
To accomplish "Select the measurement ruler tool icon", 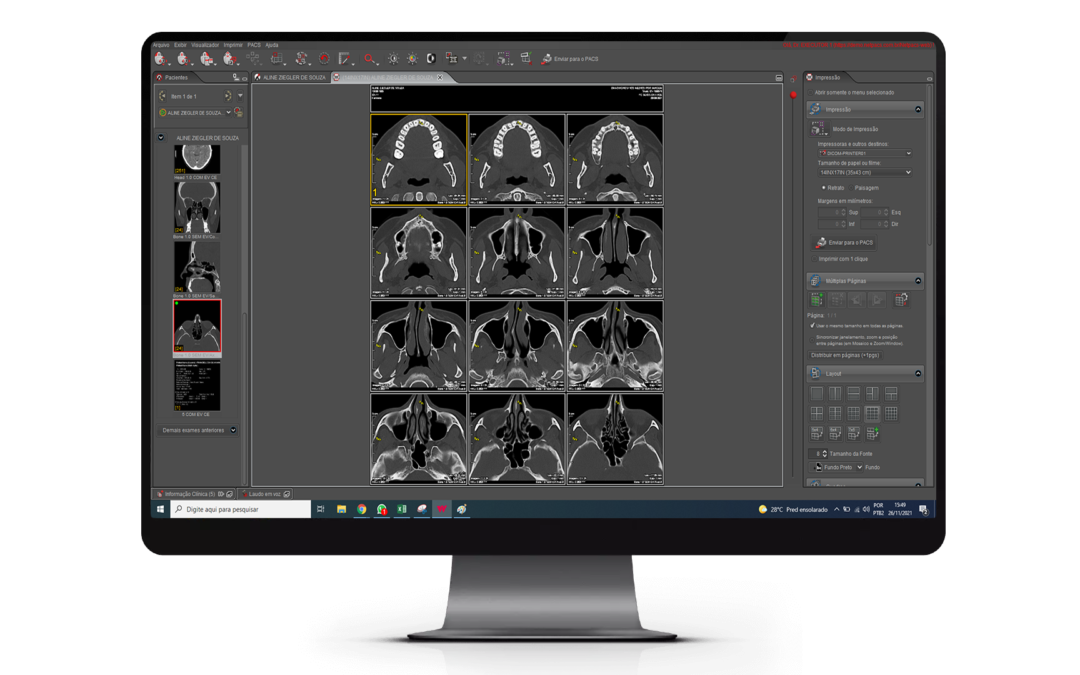I will tap(345, 59).
